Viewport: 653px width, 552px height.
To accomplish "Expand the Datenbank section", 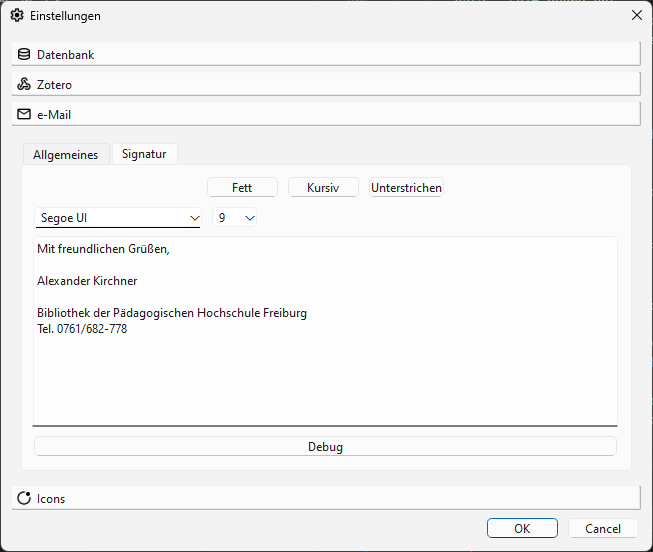I will tap(326, 54).
